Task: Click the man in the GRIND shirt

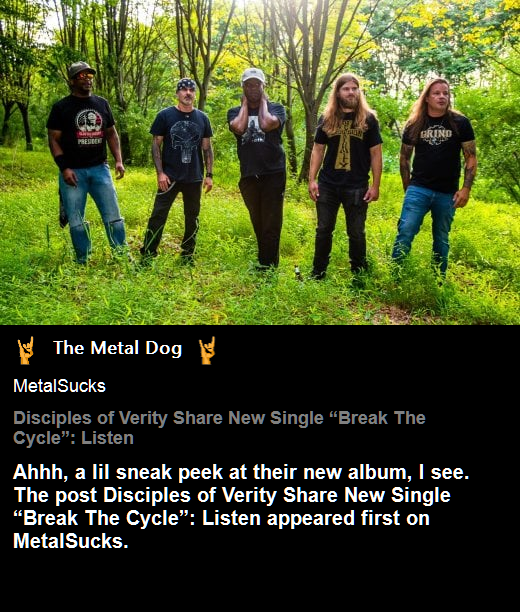Action: click(434, 178)
